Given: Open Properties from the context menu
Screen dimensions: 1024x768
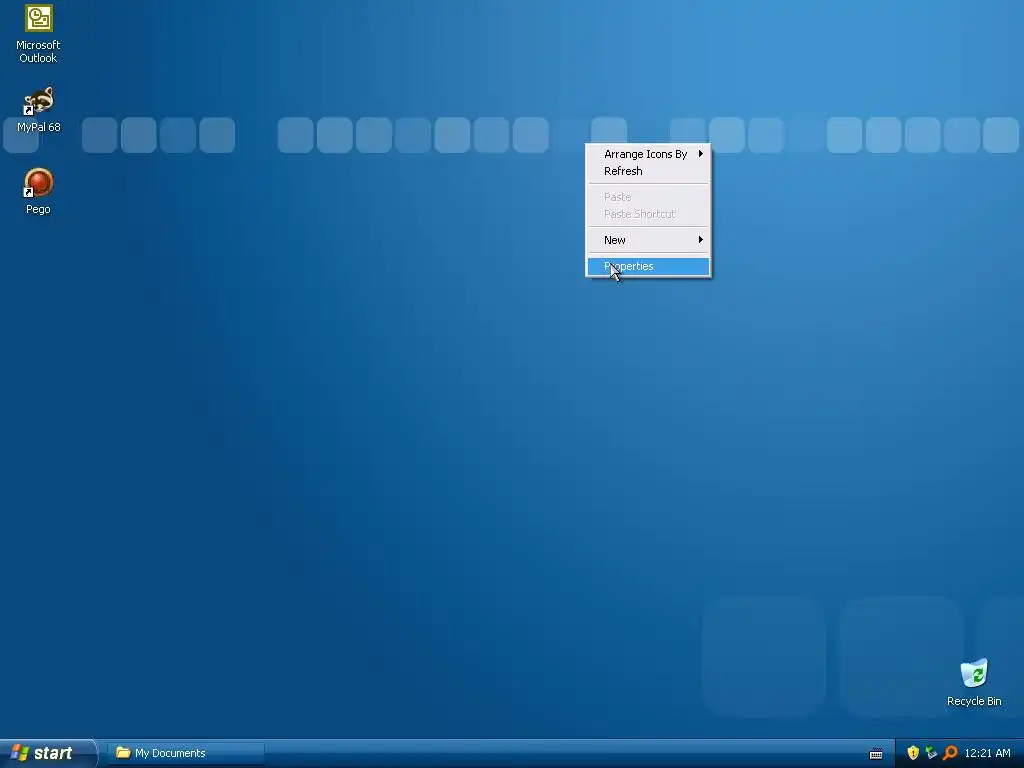Looking at the screenshot, I should pos(648,266).
